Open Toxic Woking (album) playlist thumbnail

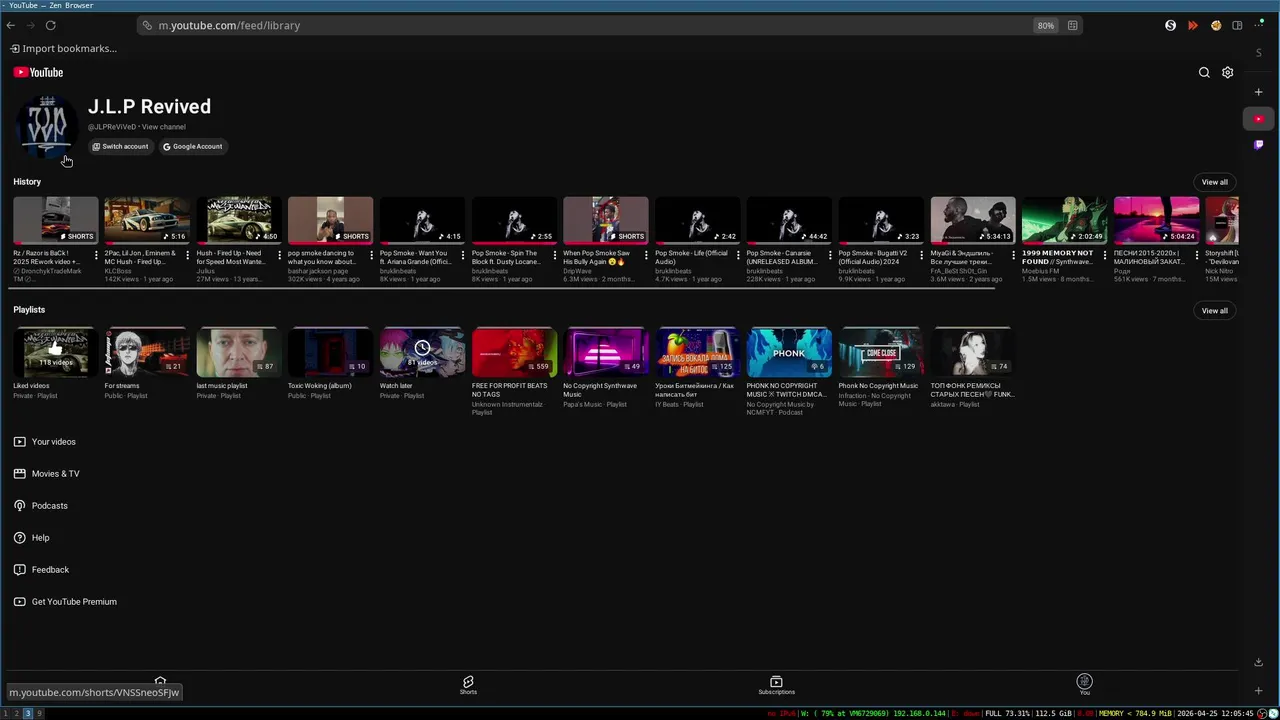tap(330, 352)
